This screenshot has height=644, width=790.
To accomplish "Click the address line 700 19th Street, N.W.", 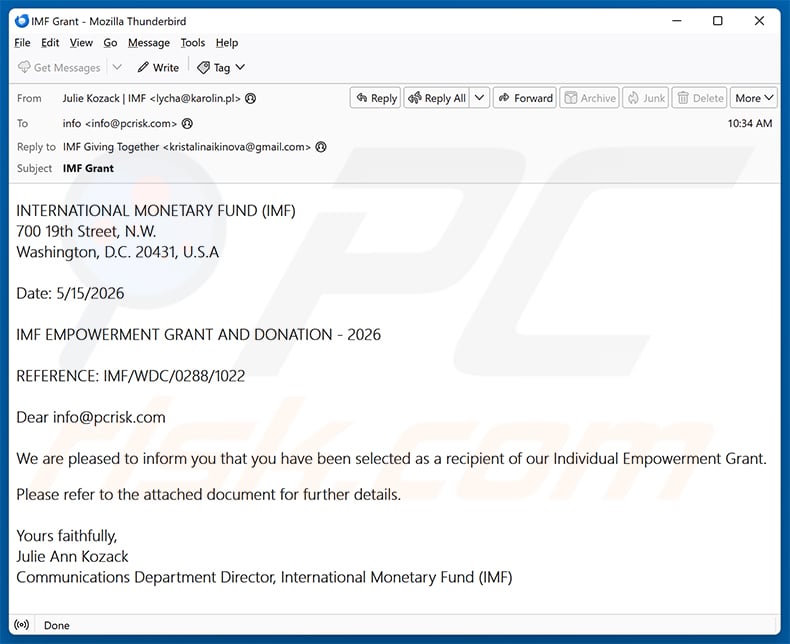I will pos(86,231).
